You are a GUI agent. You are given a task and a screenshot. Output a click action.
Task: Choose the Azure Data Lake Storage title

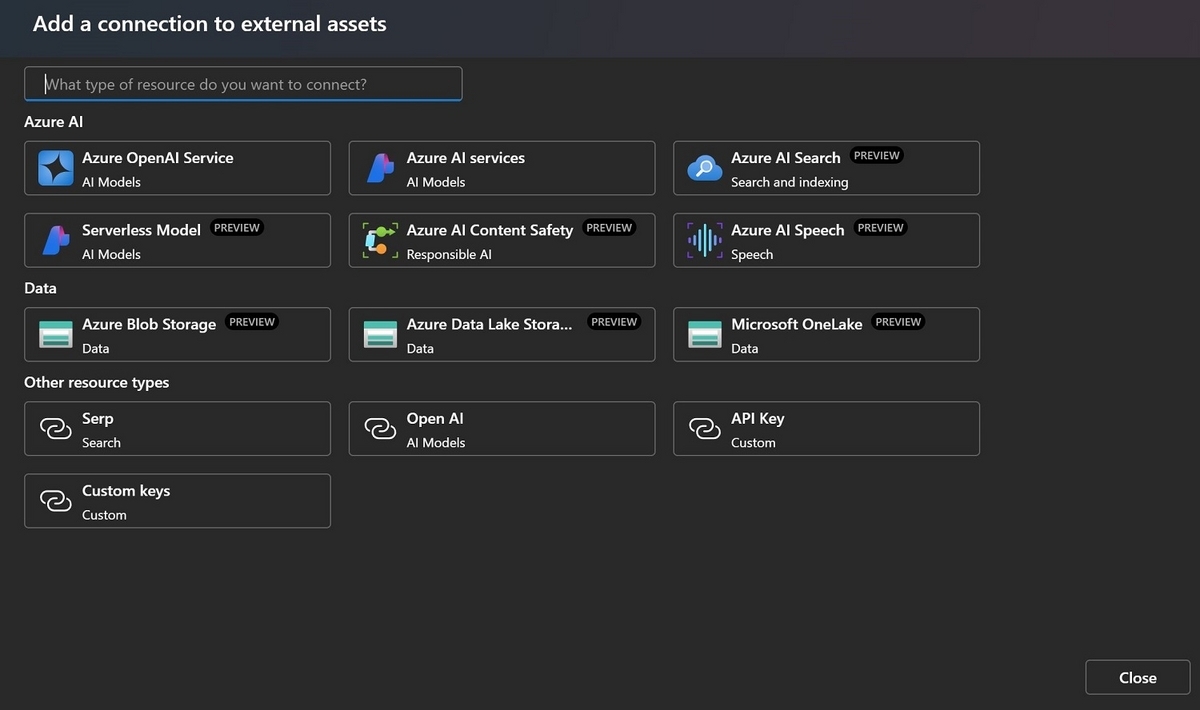tap(490, 324)
